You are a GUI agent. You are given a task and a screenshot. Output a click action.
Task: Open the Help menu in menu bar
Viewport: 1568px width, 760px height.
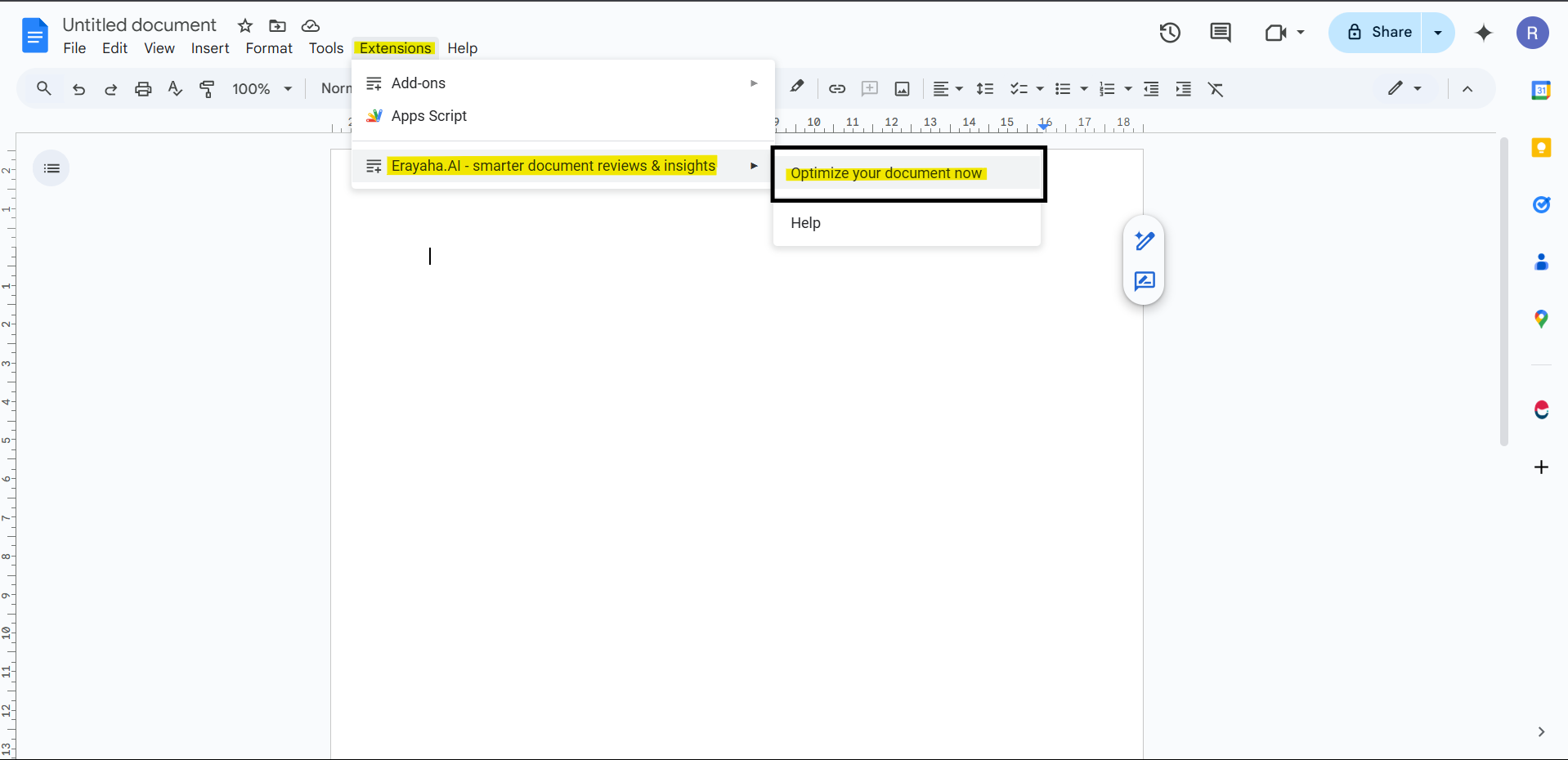pos(462,48)
